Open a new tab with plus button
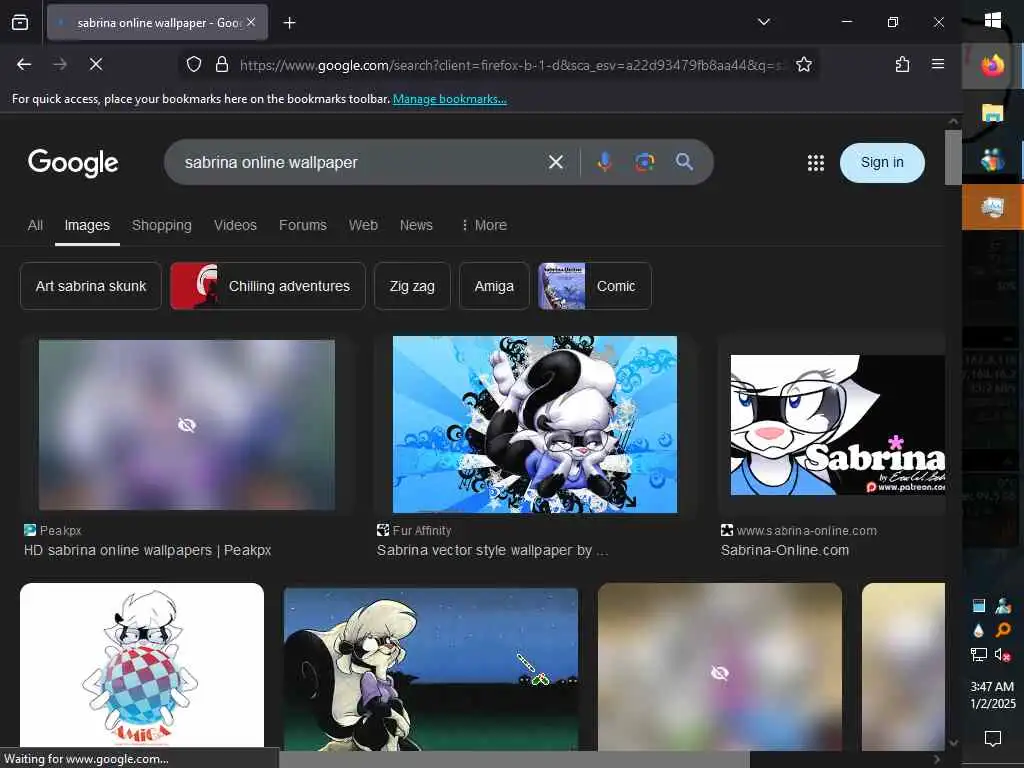Viewport: 1024px width, 768px height. tap(289, 23)
